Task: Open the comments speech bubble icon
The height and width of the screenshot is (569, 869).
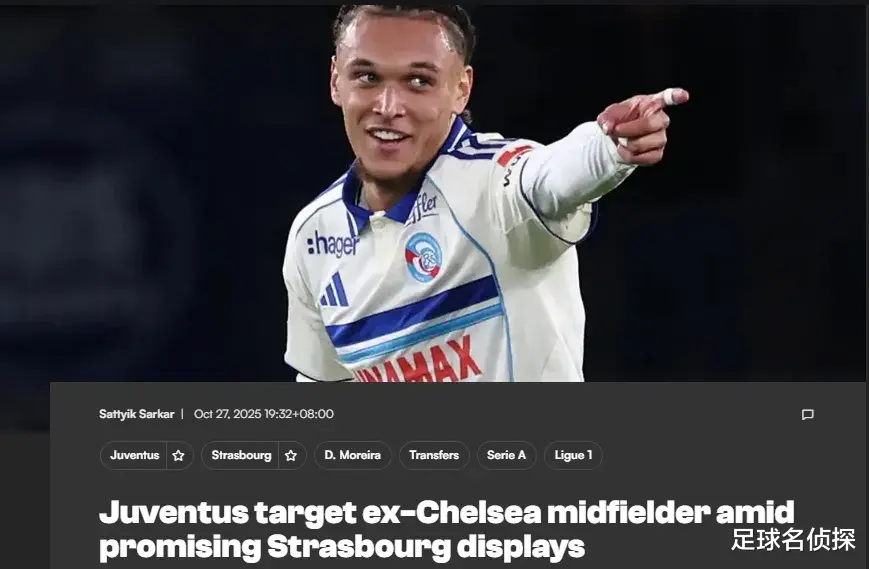Action: coord(807,414)
